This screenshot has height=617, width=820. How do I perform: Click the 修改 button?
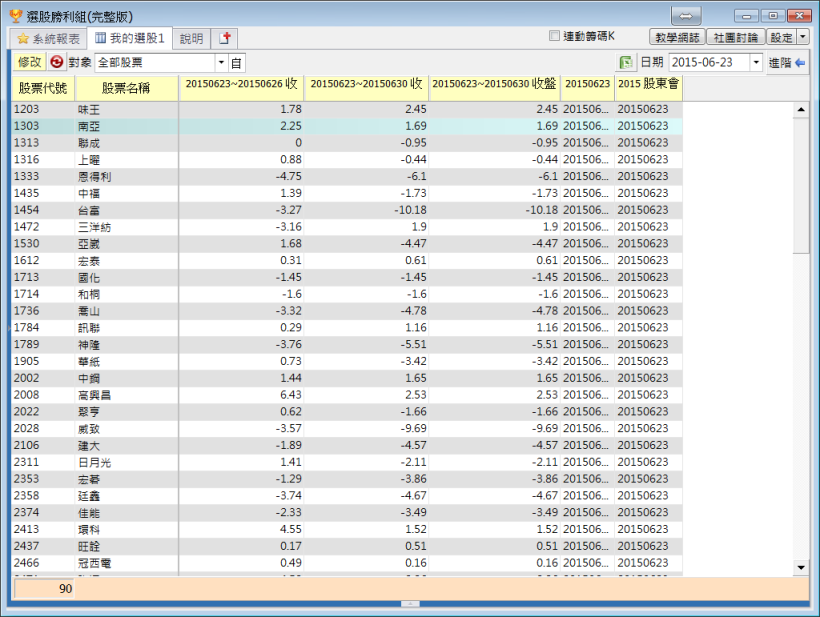30,62
